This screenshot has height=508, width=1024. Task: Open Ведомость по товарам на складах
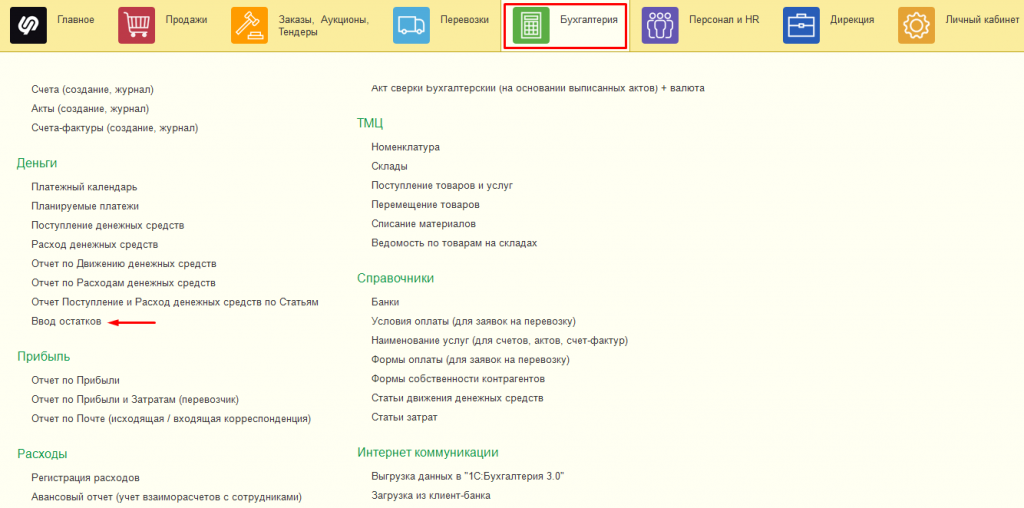454,243
